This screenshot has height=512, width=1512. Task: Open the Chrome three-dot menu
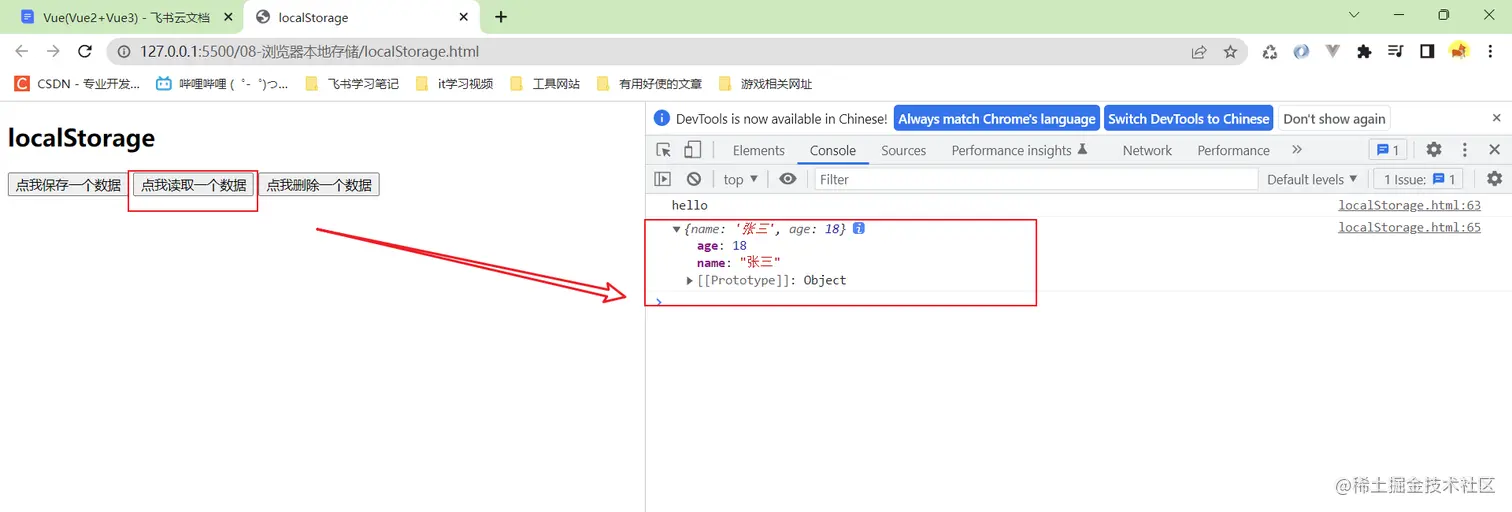(x=1491, y=52)
